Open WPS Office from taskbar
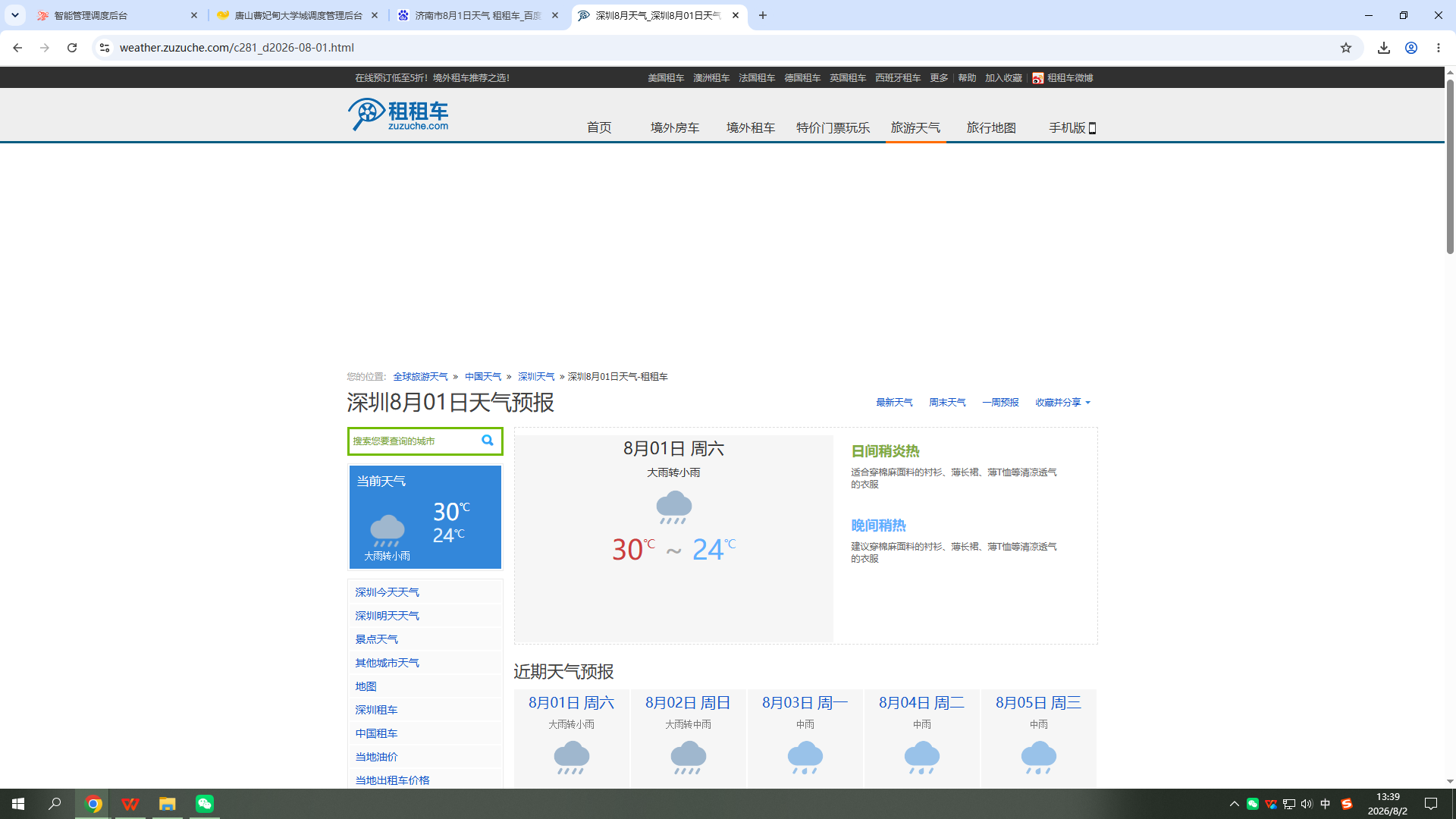1456x819 pixels. point(130,804)
